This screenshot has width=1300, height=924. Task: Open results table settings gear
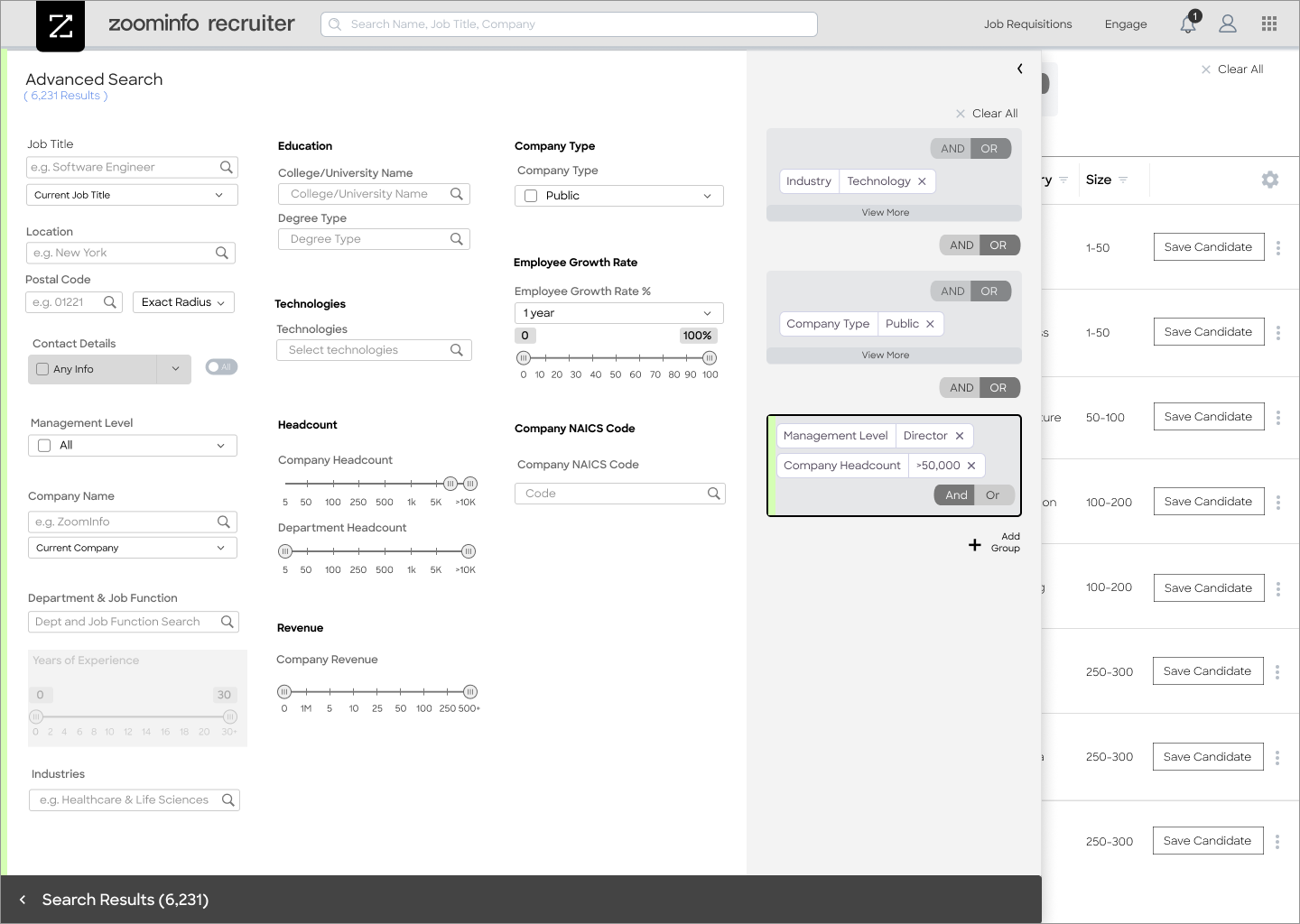1270,180
